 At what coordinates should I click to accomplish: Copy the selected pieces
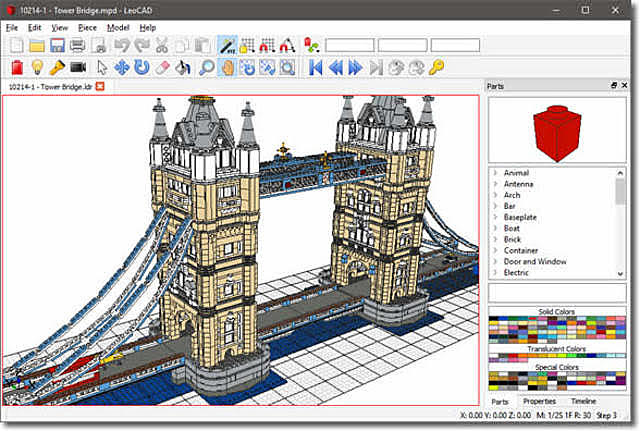click(182, 45)
